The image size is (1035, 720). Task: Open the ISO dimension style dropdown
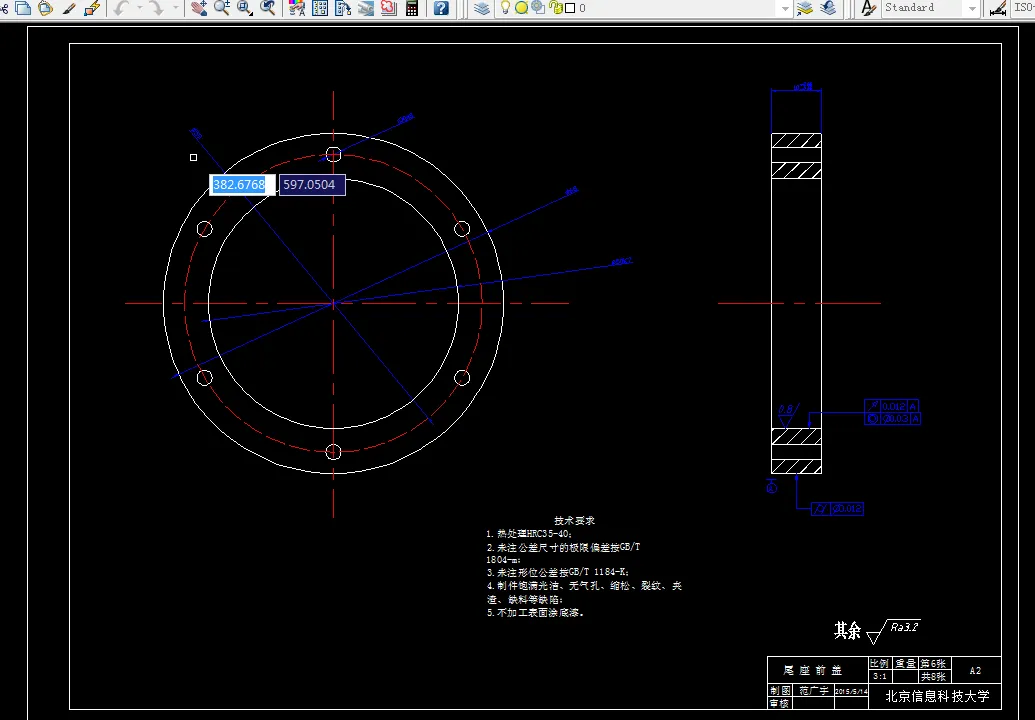(x=1023, y=8)
